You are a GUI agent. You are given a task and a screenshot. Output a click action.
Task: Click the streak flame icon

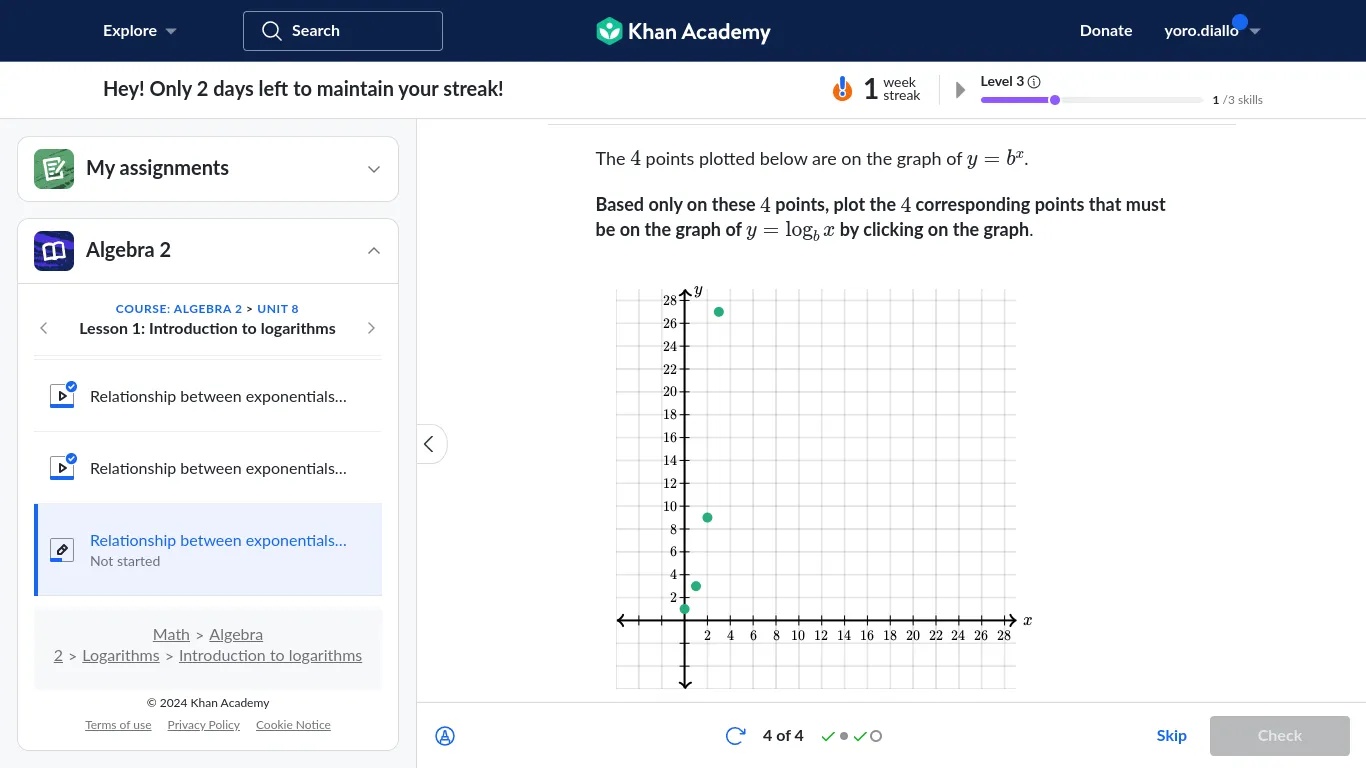(x=841, y=88)
